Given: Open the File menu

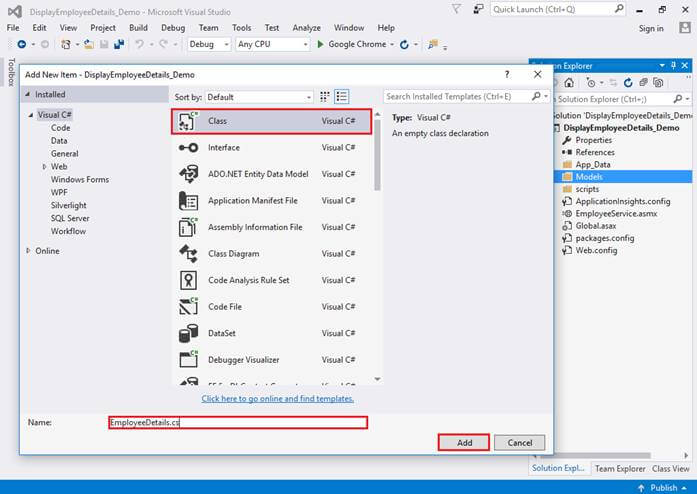Looking at the screenshot, I should point(13,28).
